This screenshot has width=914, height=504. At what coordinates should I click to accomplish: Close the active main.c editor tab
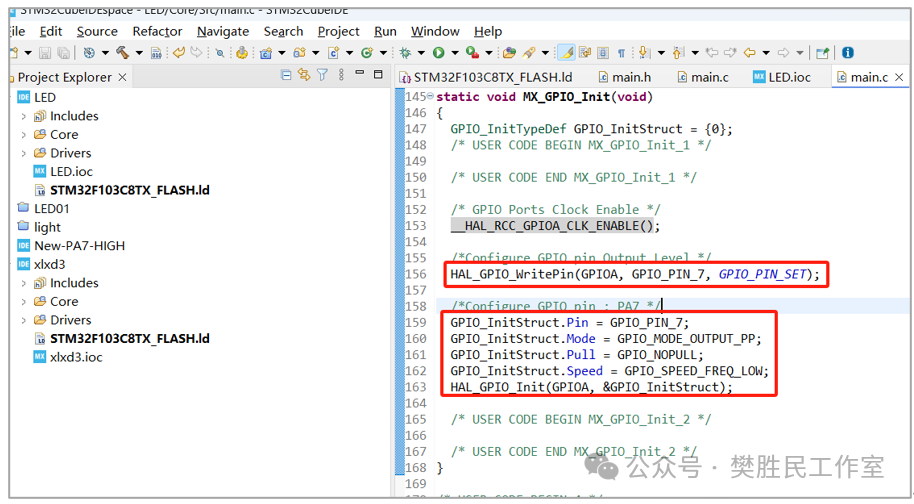pyautogui.click(x=899, y=77)
